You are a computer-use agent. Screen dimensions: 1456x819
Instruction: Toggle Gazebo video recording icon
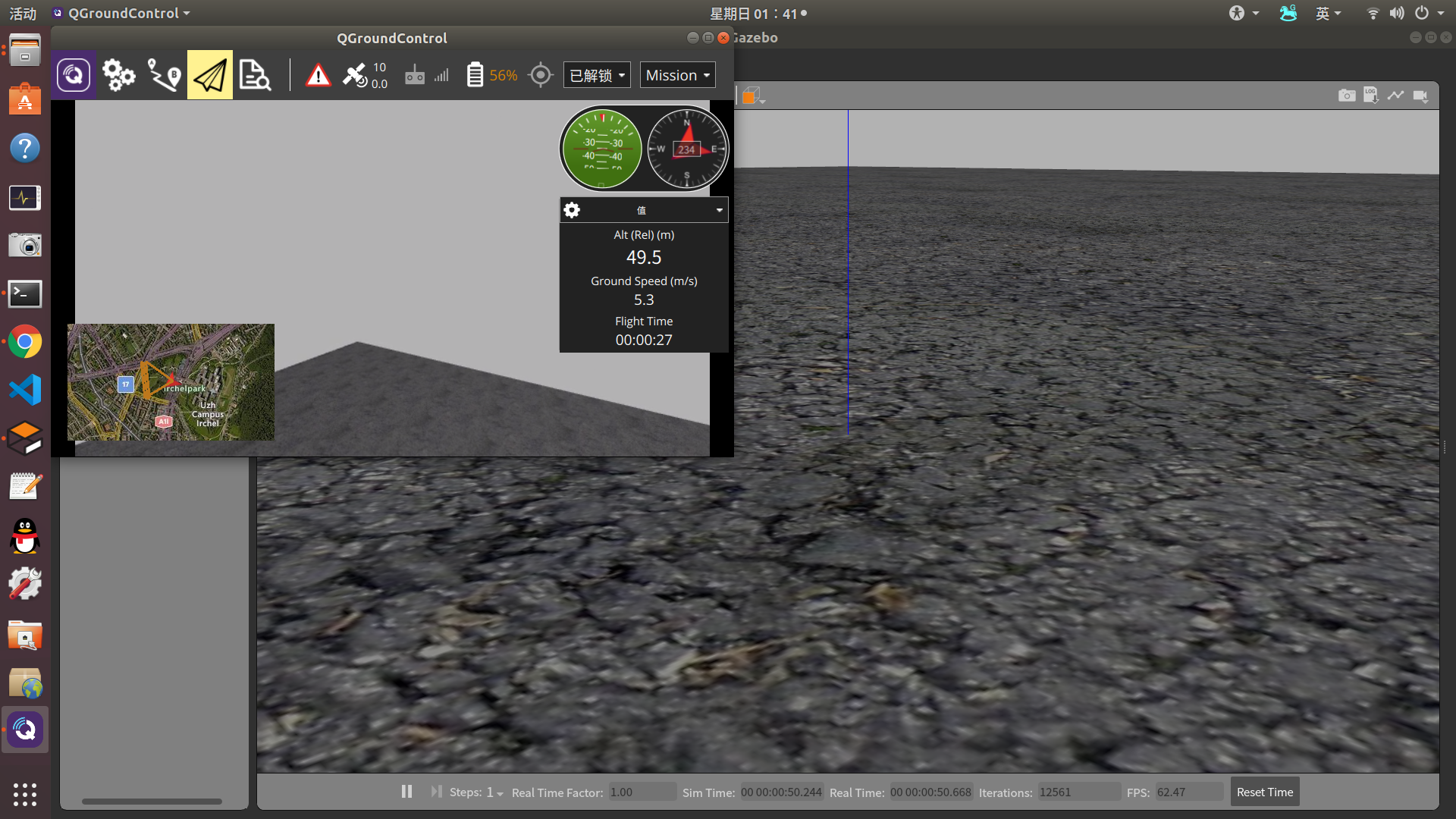click(1420, 96)
